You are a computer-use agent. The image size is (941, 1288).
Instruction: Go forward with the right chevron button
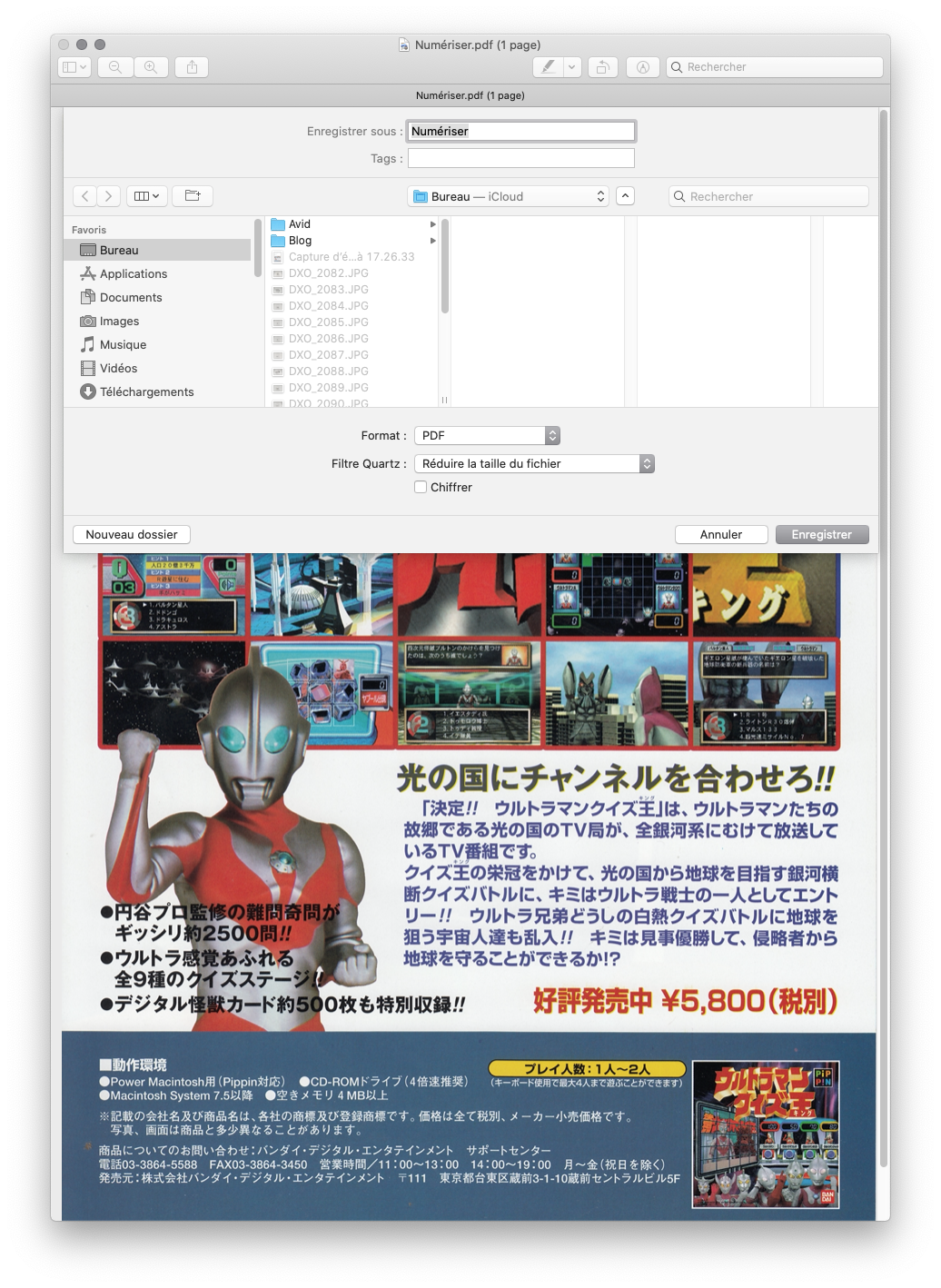(108, 196)
